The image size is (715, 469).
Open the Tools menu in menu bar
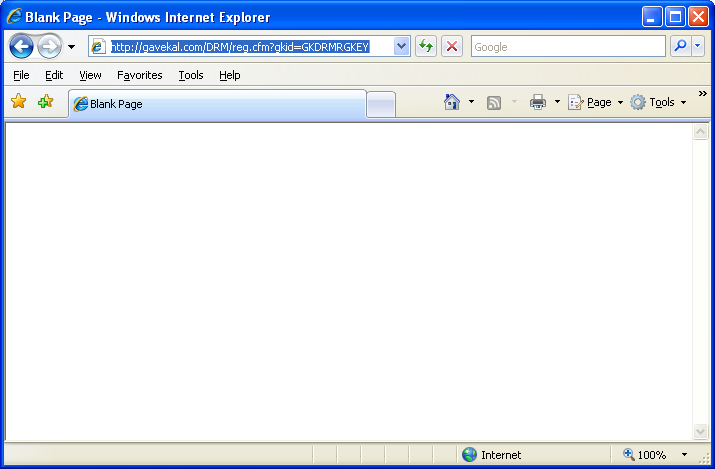coord(191,75)
